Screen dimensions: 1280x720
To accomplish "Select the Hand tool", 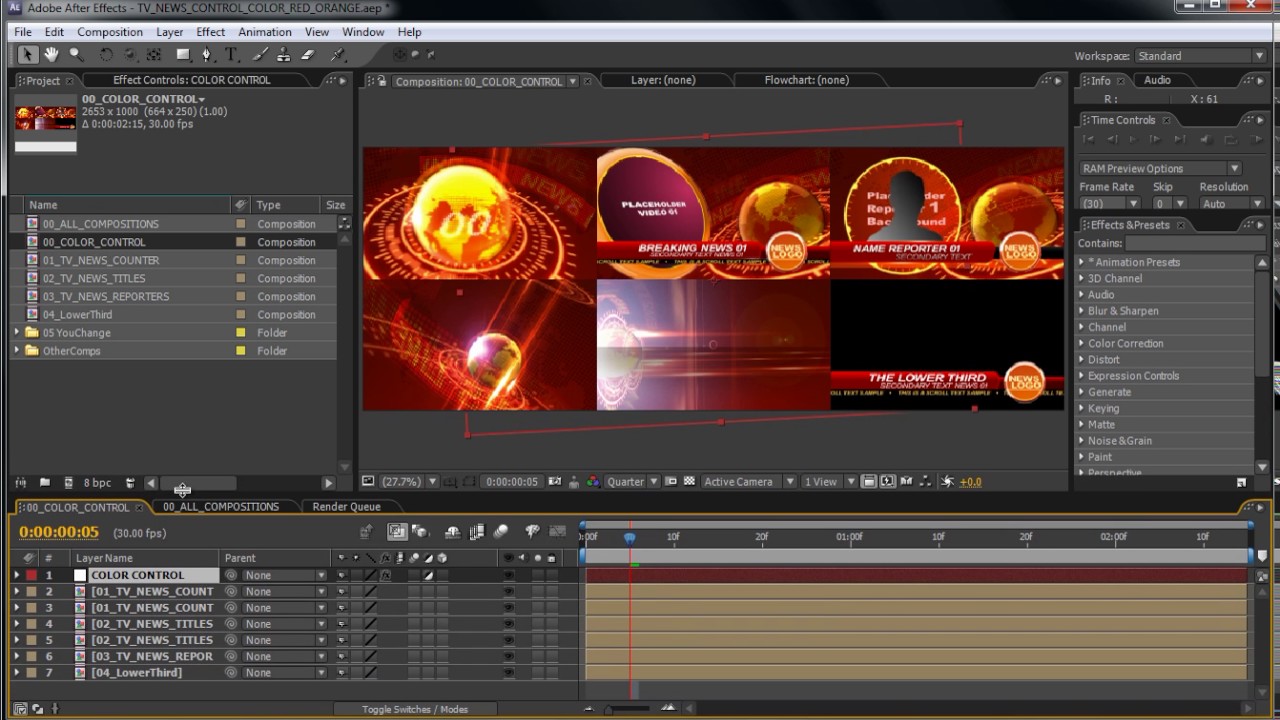I will (x=51, y=55).
